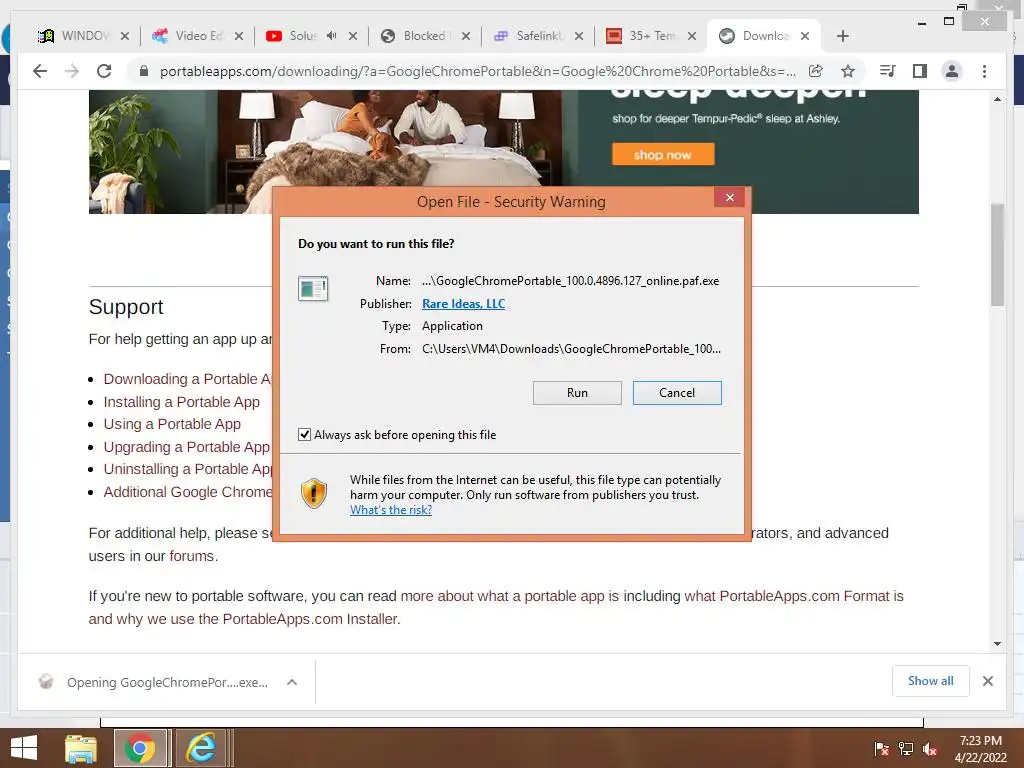Close the Safelink tab
Viewport: 1024px width, 768px height.
579,36
